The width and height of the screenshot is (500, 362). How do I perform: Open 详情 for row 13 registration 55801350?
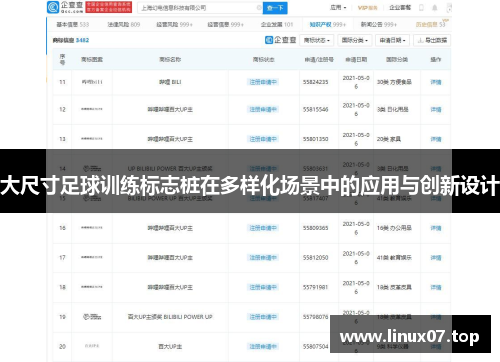436,139
